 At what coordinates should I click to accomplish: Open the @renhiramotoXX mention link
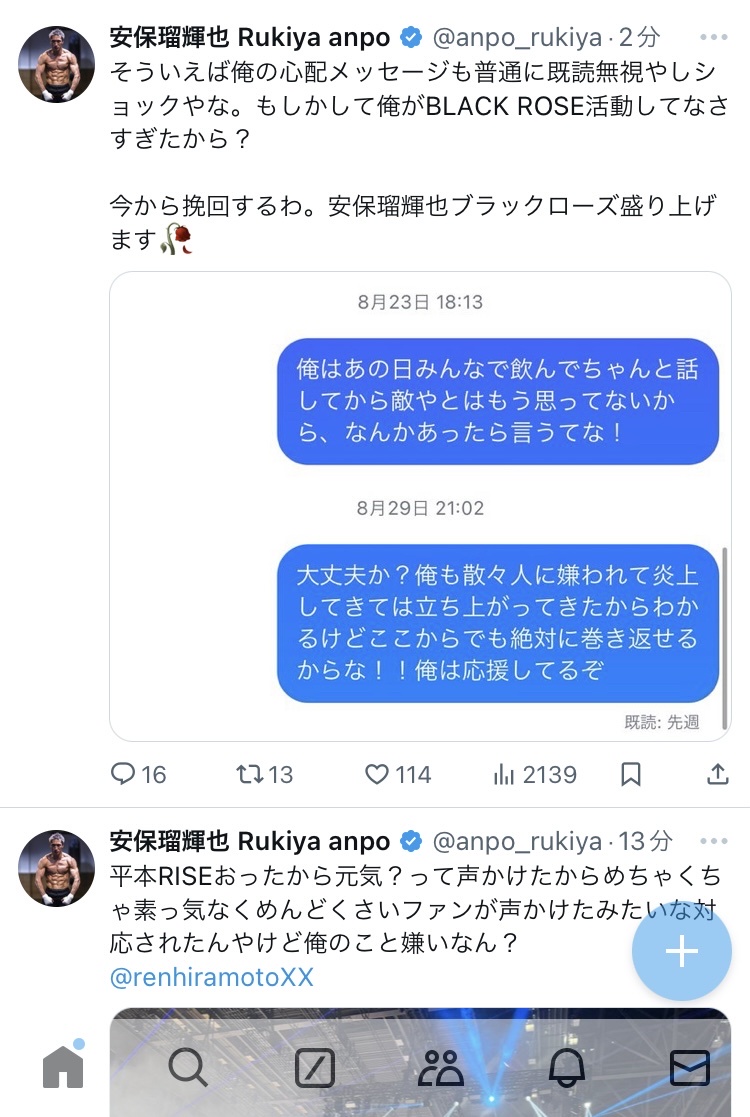point(211,977)
